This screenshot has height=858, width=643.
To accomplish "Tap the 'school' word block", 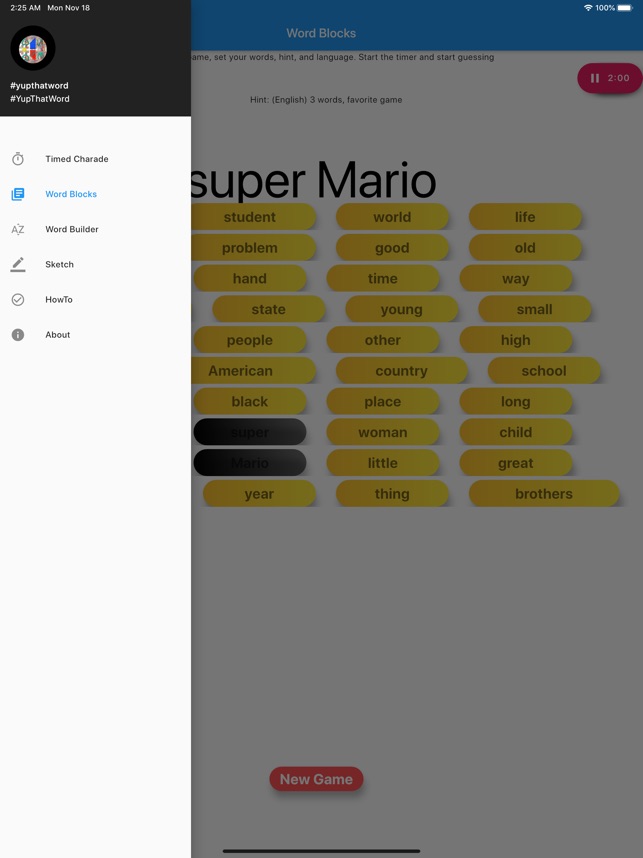I will [x=544, y=370].
